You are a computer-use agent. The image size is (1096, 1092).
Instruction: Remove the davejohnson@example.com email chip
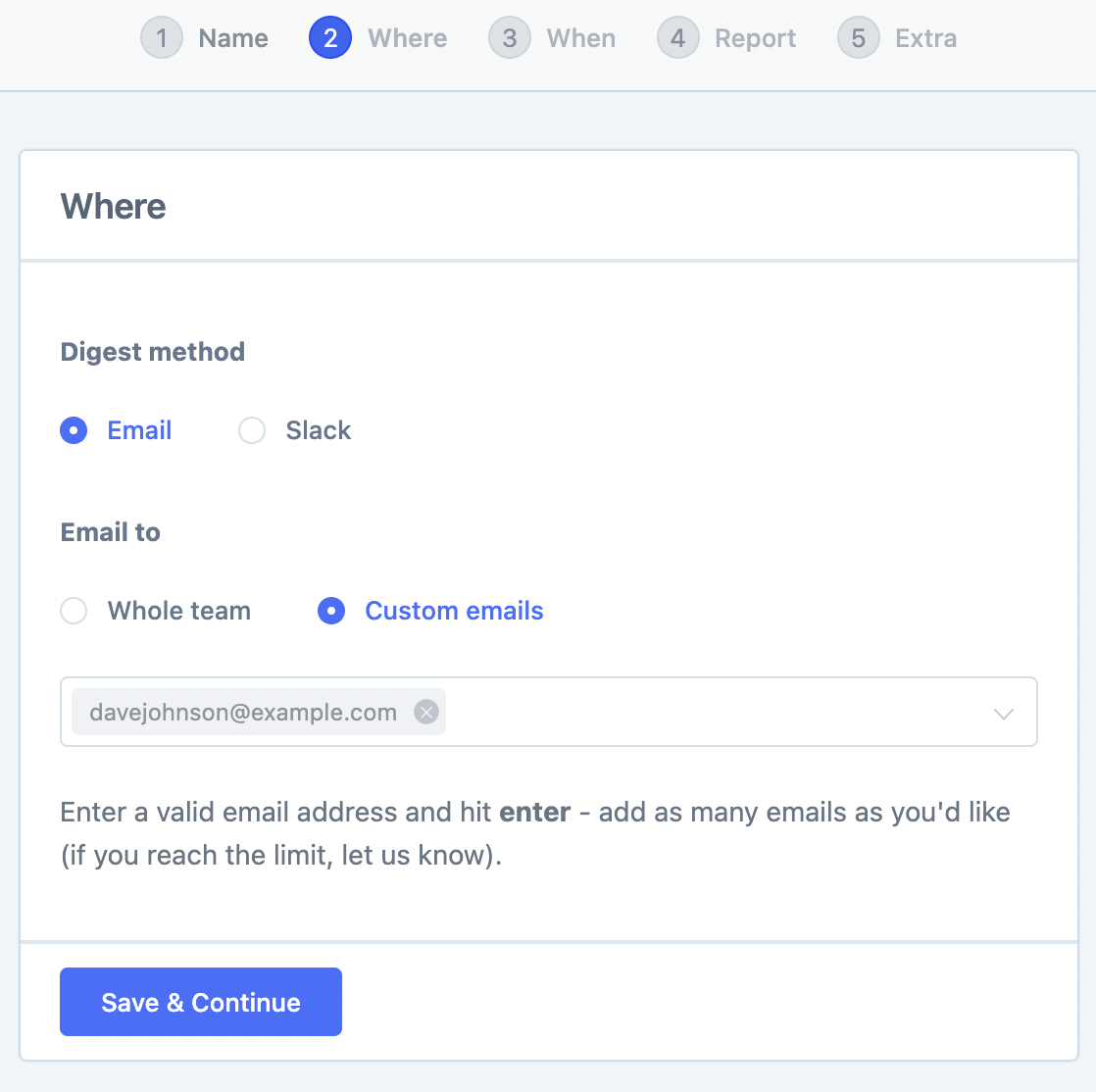coord(425,713)
